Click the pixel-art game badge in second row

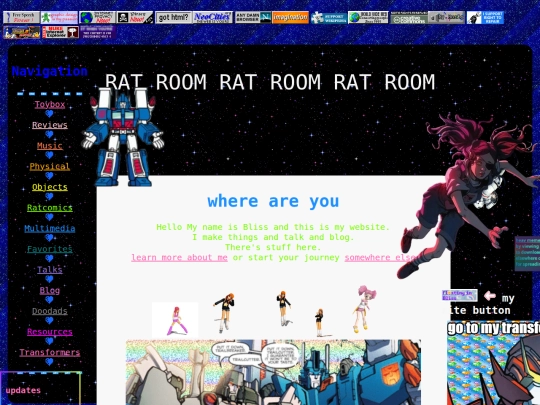point(22,32)
